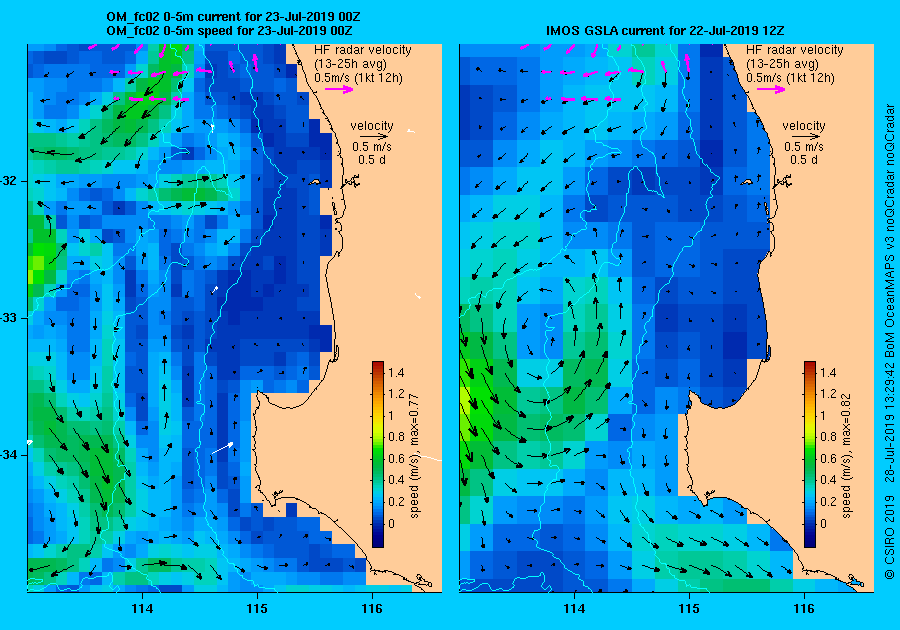Screen dimensions: 900x630
Task: Click longitude '114' below the right map
Action: (x=574, y=609)
